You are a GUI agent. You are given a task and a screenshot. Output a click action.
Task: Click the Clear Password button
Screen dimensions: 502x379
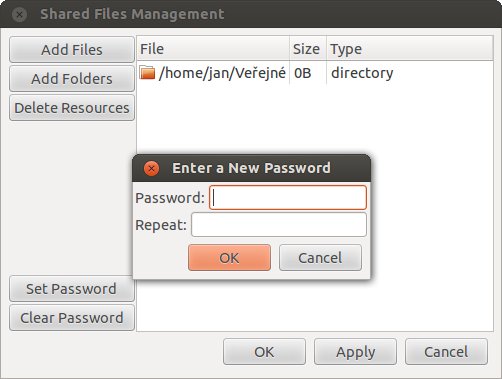pyautogui.click(x=72, y=318)
